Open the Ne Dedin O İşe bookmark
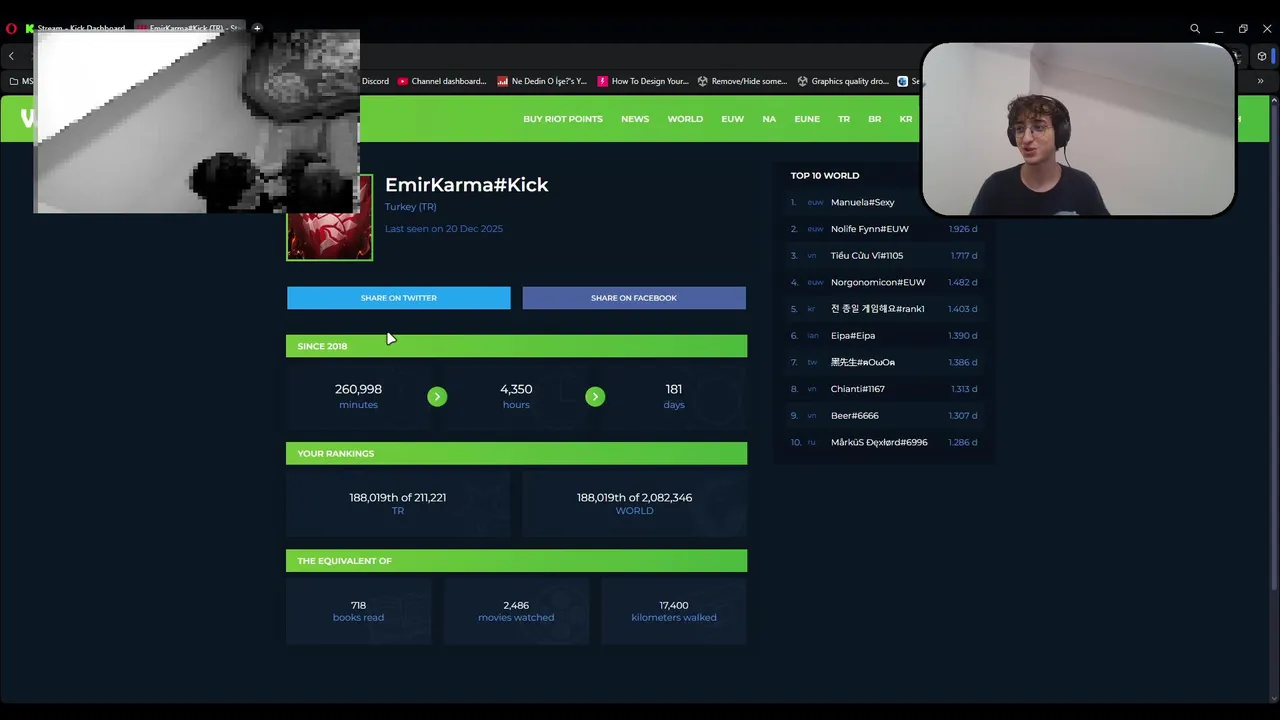The height and width of the screenshot is (720, 1280). [x=542, y=81]
